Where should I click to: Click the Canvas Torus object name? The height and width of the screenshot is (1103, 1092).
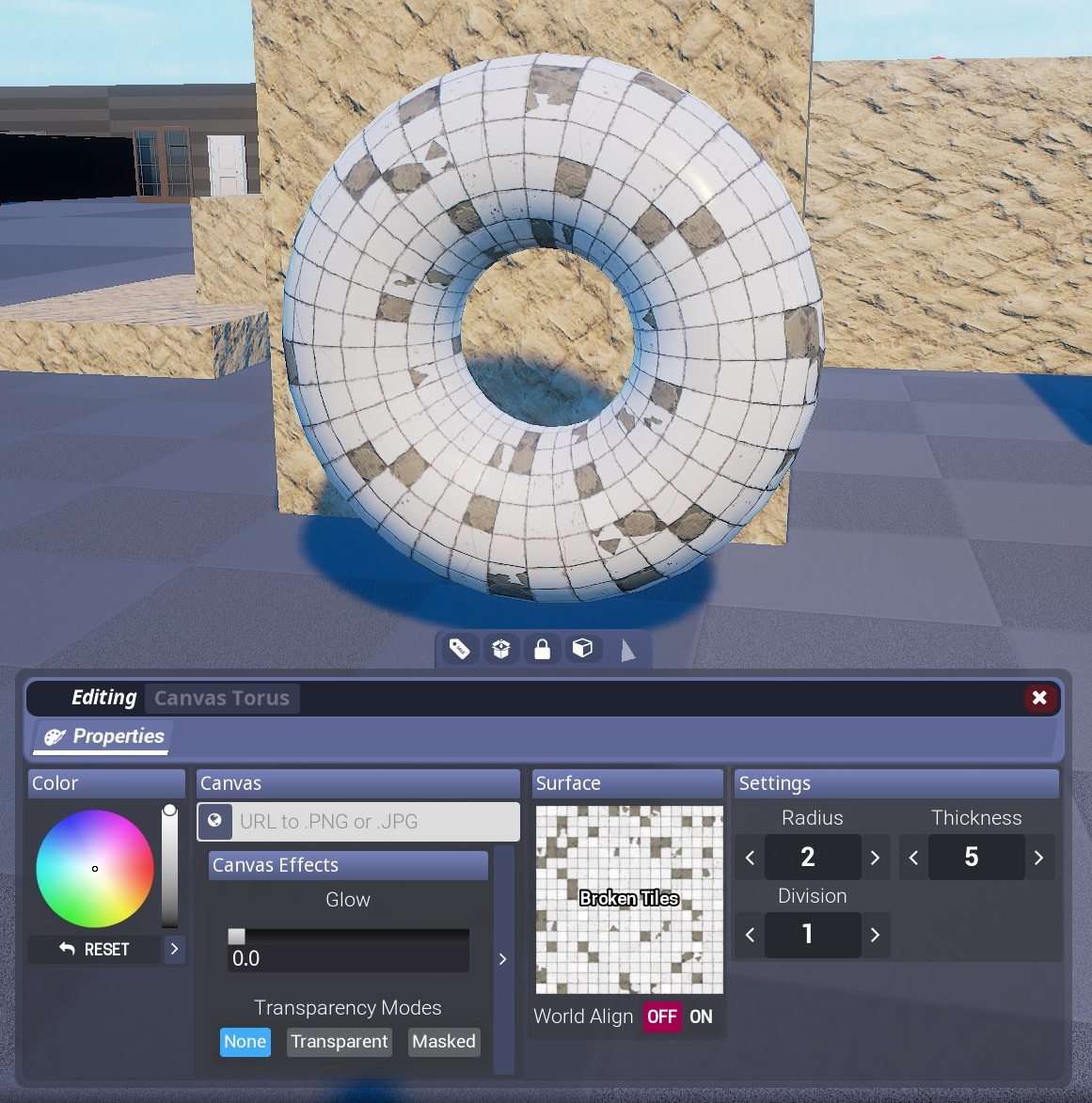[222, 698]
